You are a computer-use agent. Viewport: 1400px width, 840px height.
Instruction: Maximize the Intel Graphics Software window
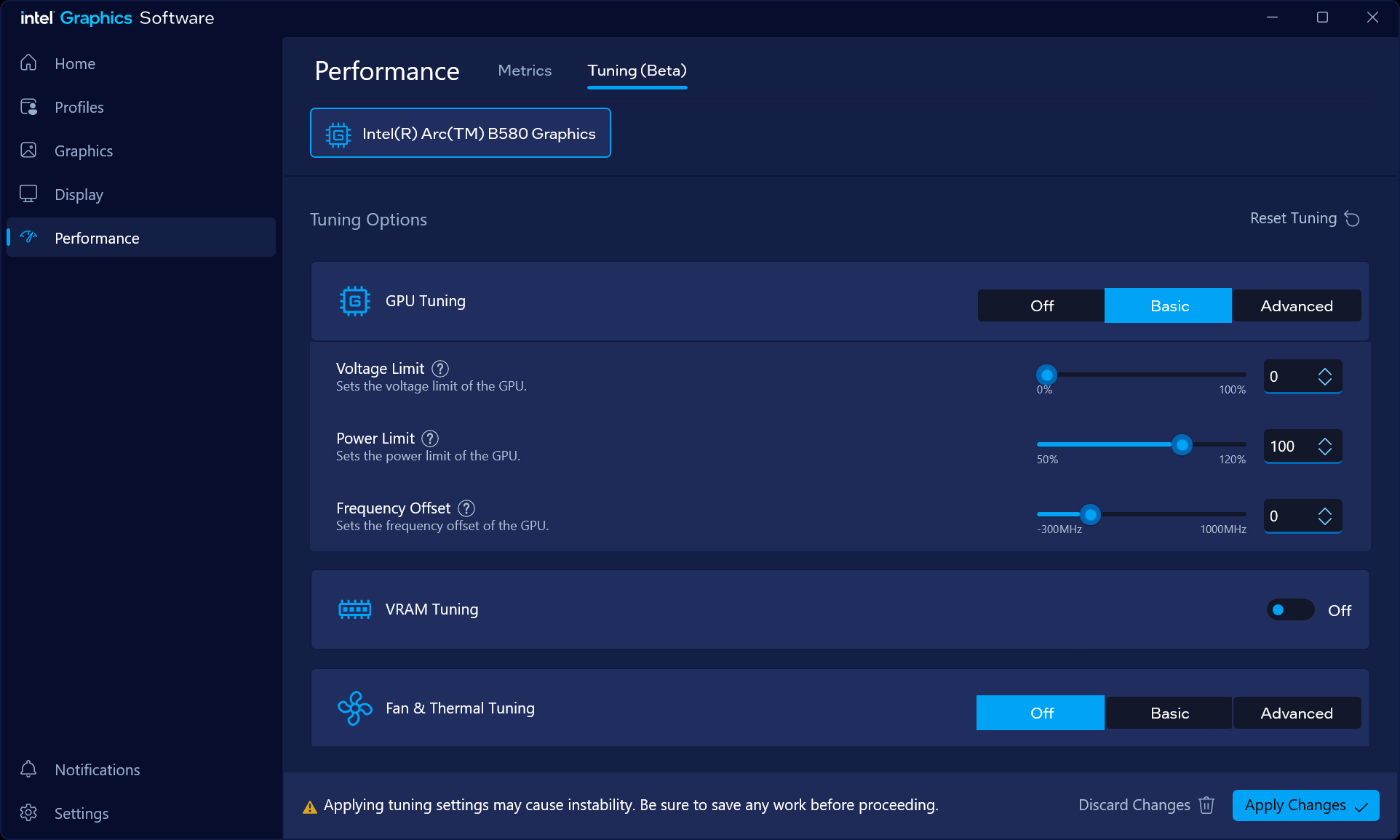(x=1322, y=17)
